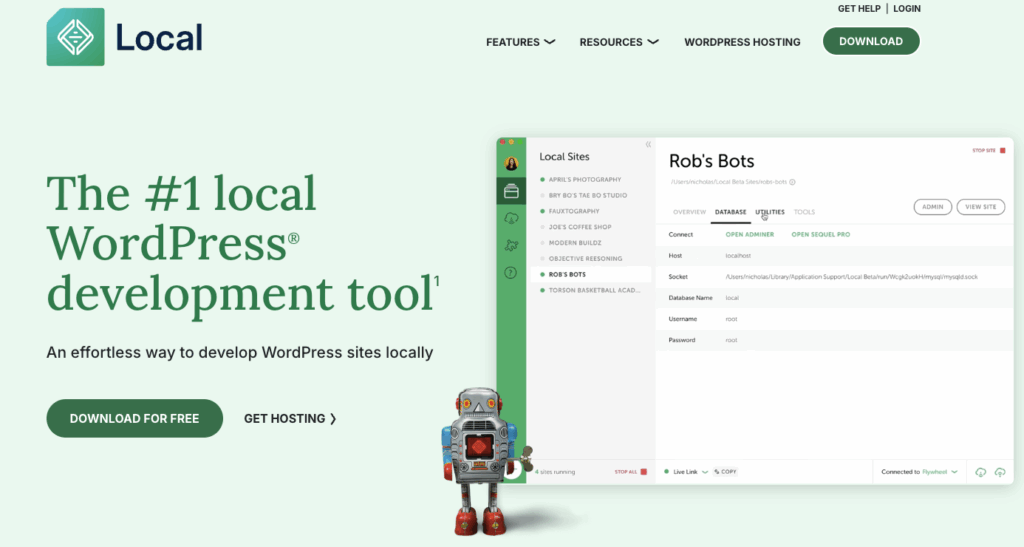Switch to the Database tab
1024x547 pixels.
click(730, 212)
